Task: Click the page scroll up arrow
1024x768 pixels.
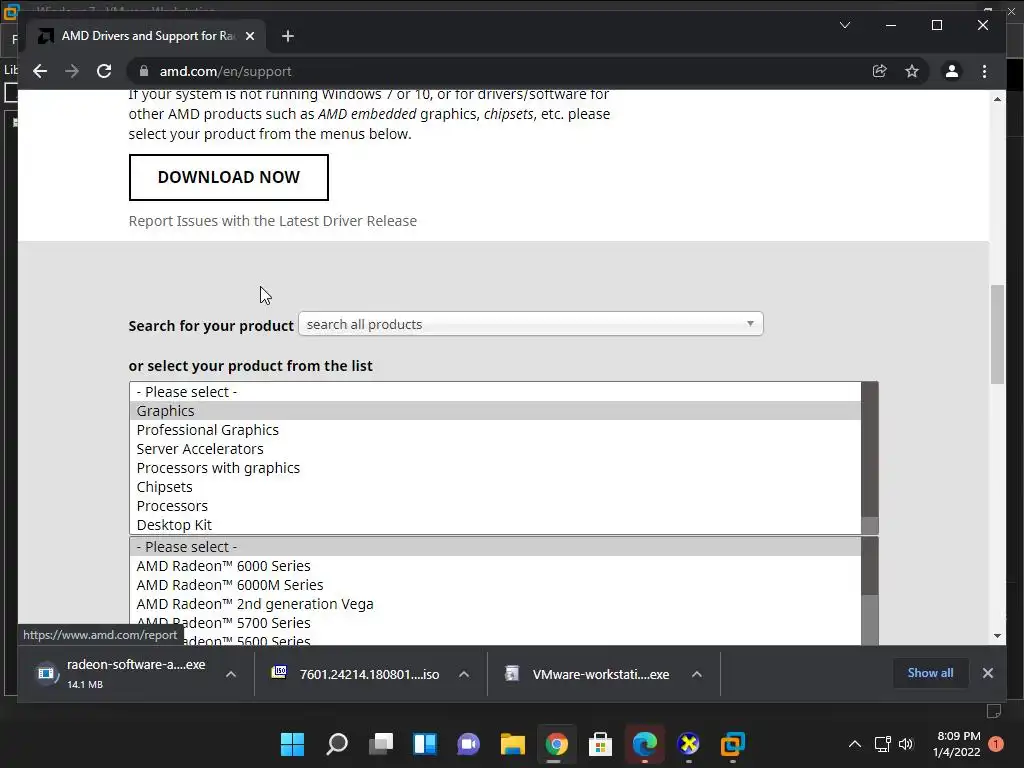Action: [x=997, y=99]
